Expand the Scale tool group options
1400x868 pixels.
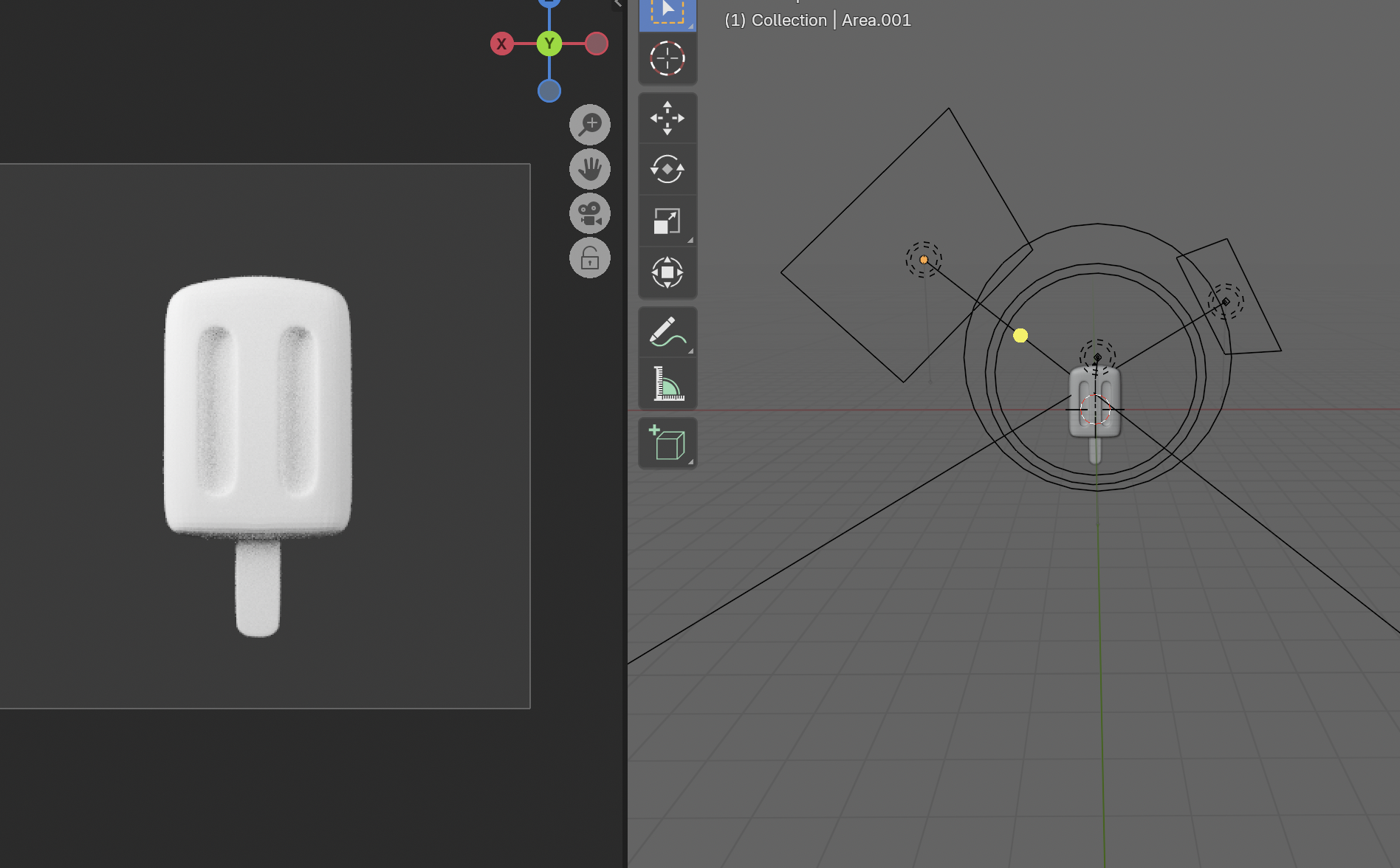click(692, 240)
